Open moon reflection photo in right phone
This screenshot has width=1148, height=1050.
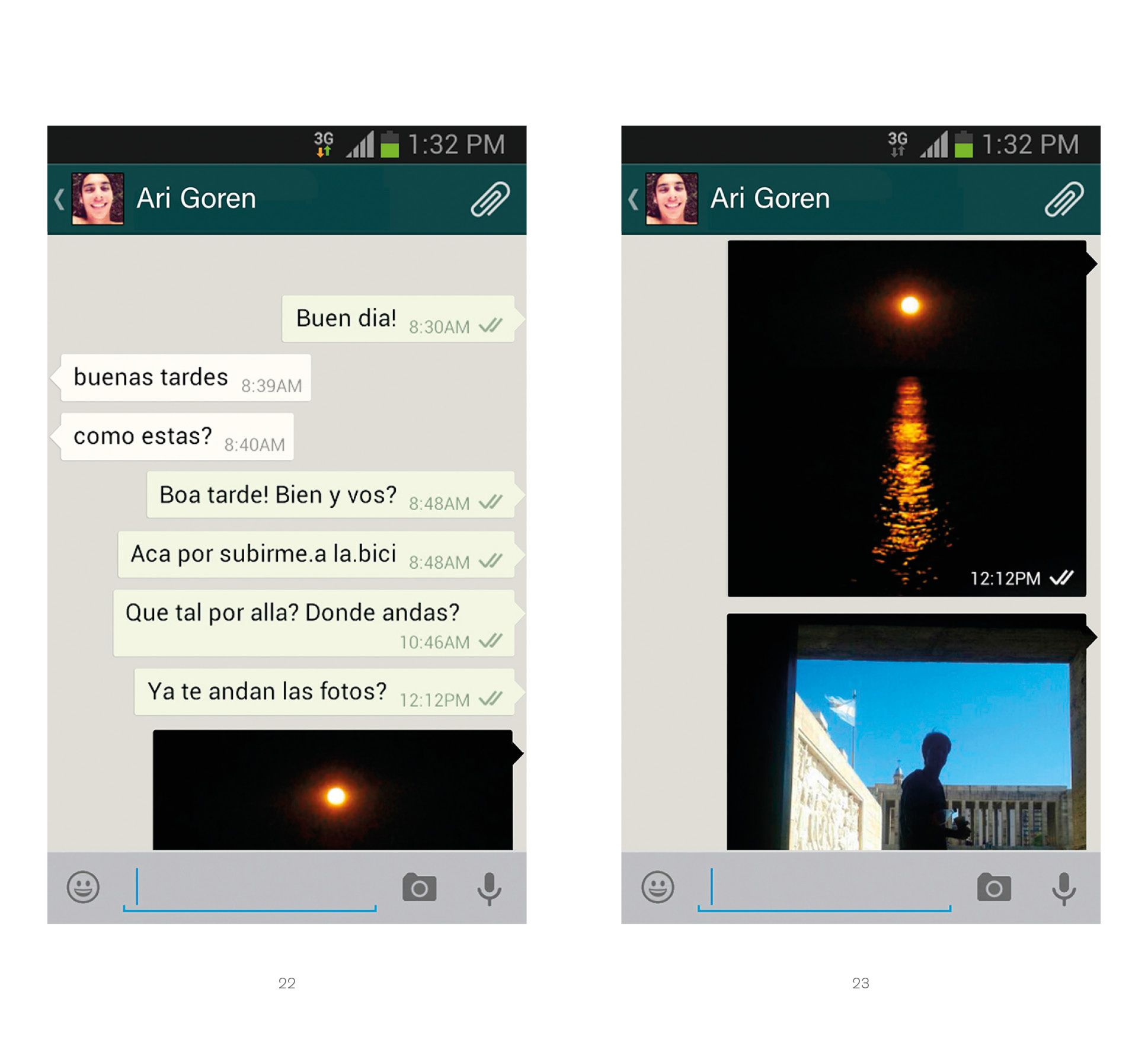coord(907,418)
